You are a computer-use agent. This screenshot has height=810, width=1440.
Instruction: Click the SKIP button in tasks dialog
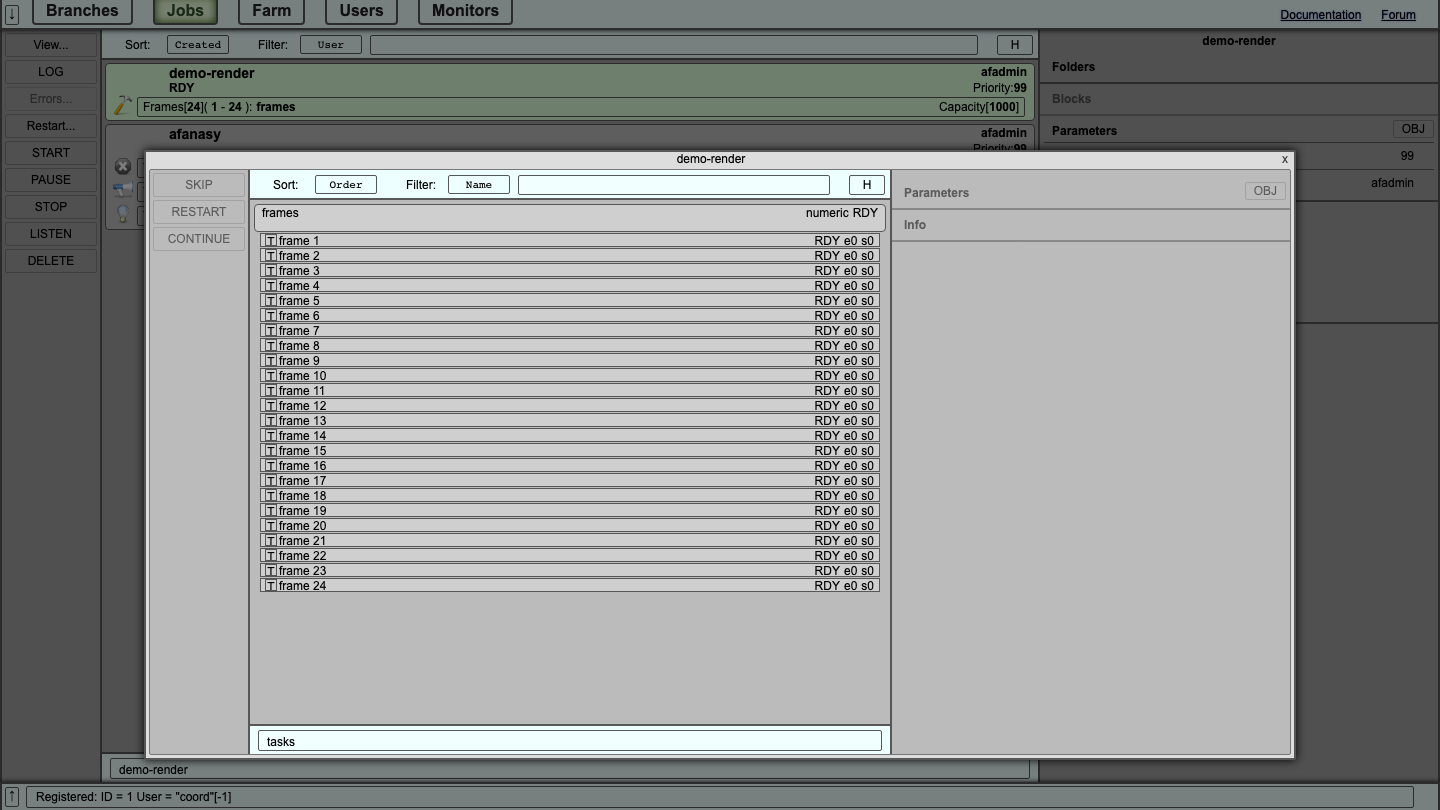(x=199, y=185)
